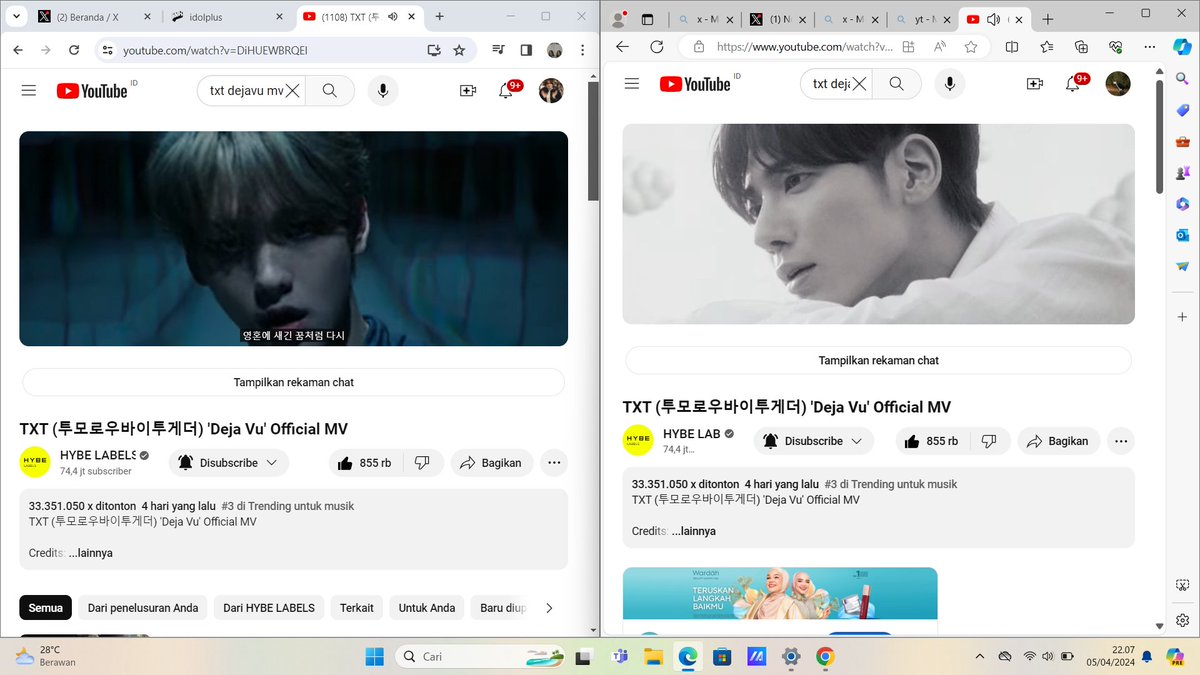The width and height of the screenshot is (1200, 675).
Task: Click video player in Chrome window
Action: (x=293, y=239)
